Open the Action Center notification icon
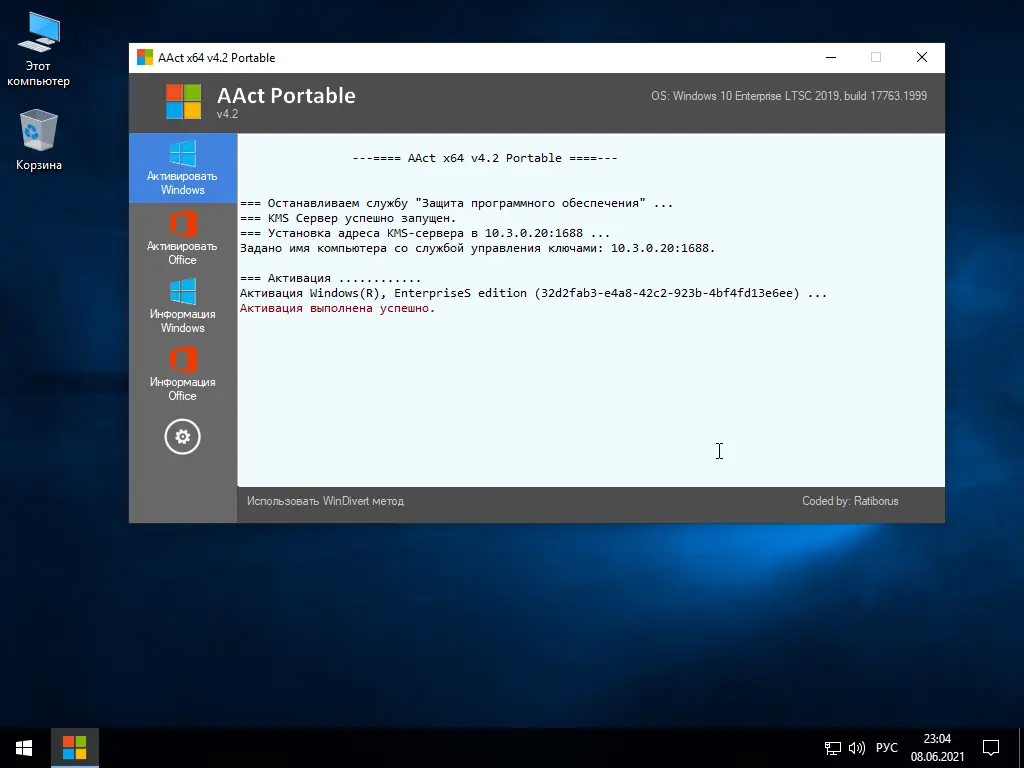 pyautogui.click(x=990, y=747)
